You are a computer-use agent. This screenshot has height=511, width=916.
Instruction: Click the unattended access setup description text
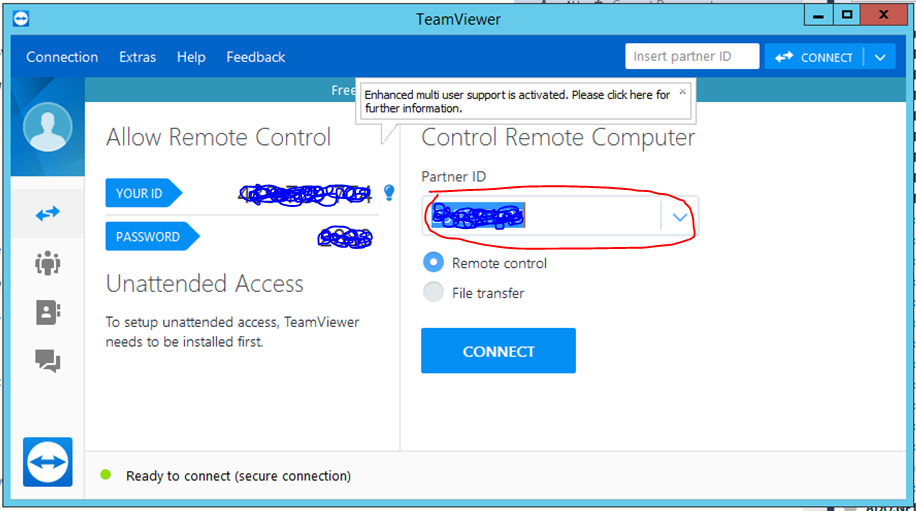233,332
